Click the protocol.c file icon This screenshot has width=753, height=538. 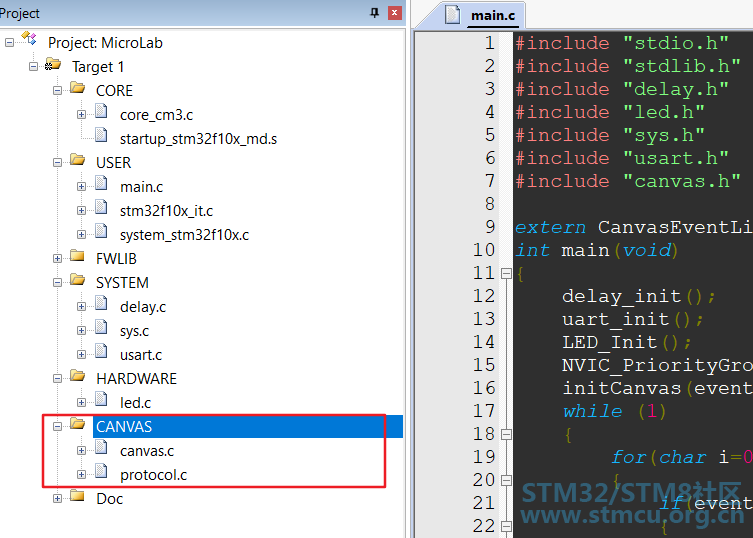click(x=101, y=472)
